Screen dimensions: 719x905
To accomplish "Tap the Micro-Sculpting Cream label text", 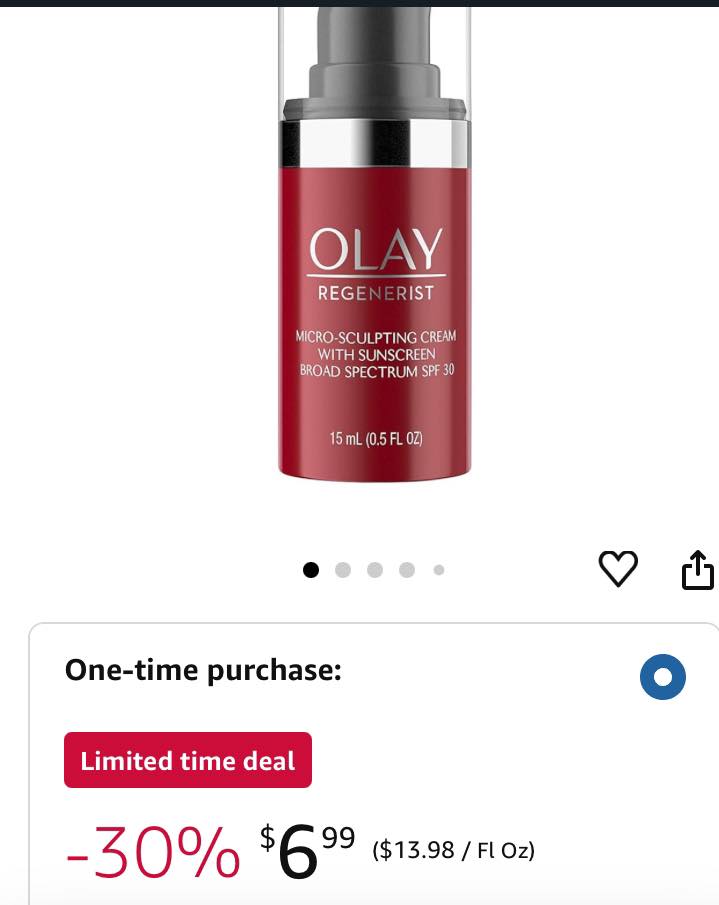I will pyautogui.click(x=376, y=336).
